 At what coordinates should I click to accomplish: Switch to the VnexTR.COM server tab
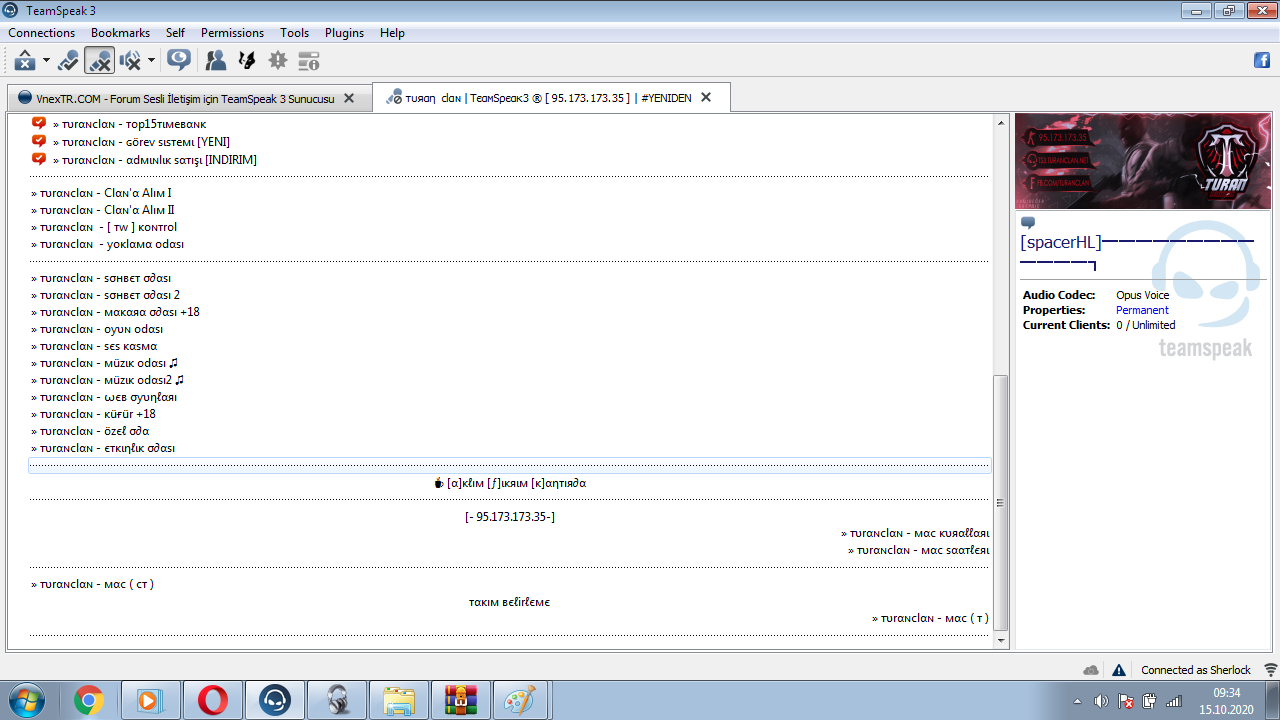click(185, 98)
